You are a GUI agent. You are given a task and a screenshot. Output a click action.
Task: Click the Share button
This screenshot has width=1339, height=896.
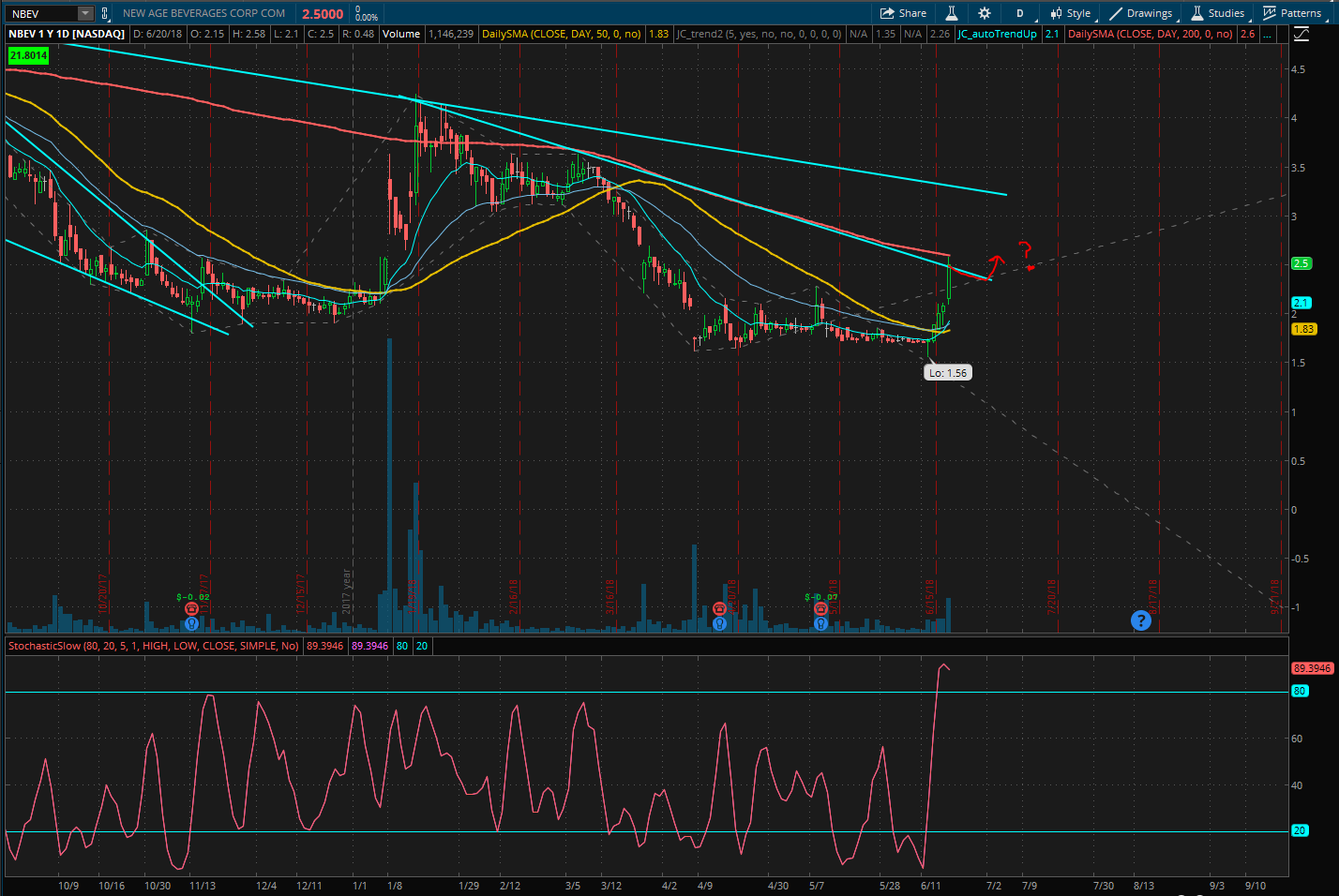(x=903, y=13)
